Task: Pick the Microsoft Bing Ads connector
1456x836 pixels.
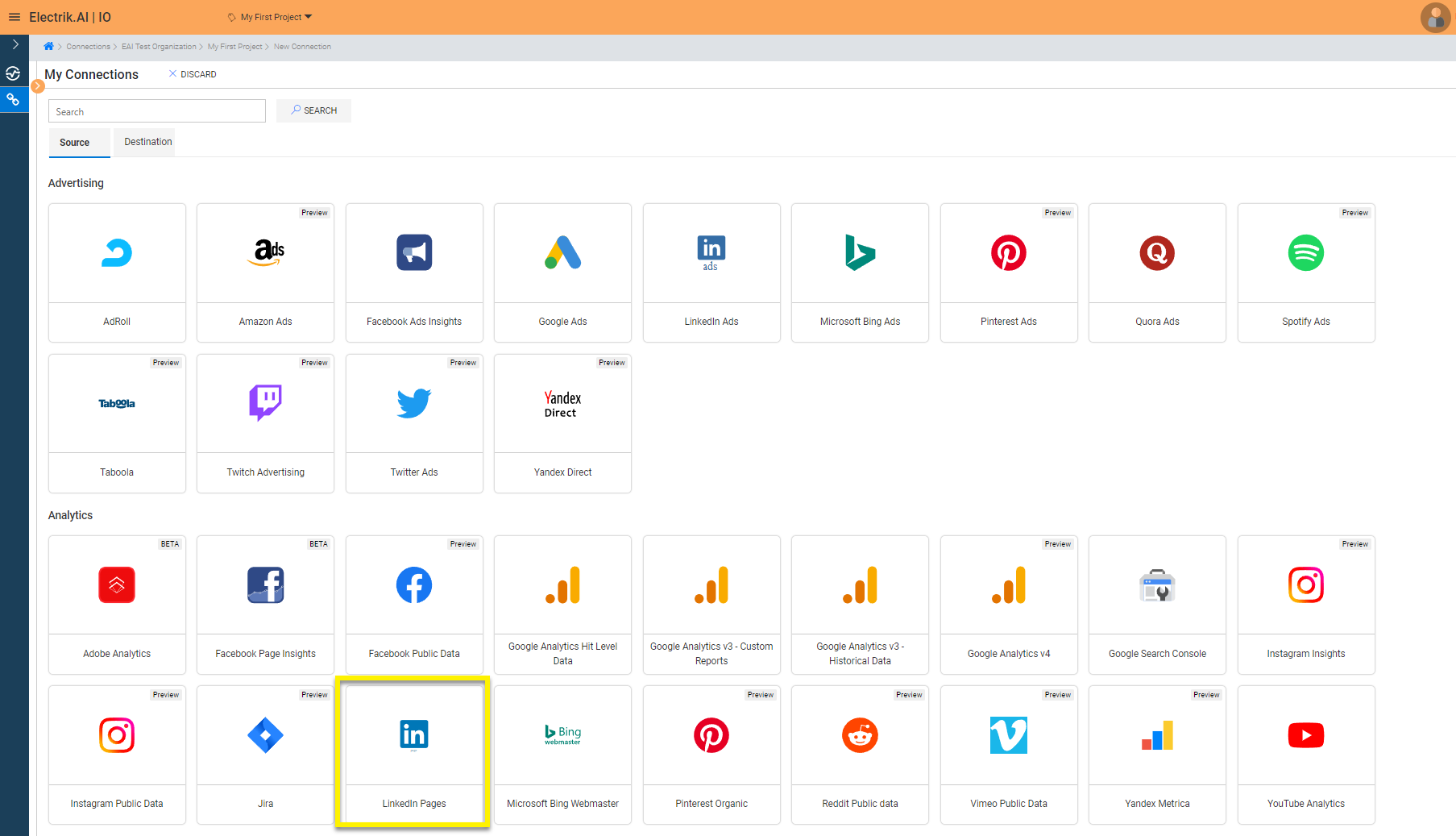Action: pyautogui.click(x=860, y=272)
